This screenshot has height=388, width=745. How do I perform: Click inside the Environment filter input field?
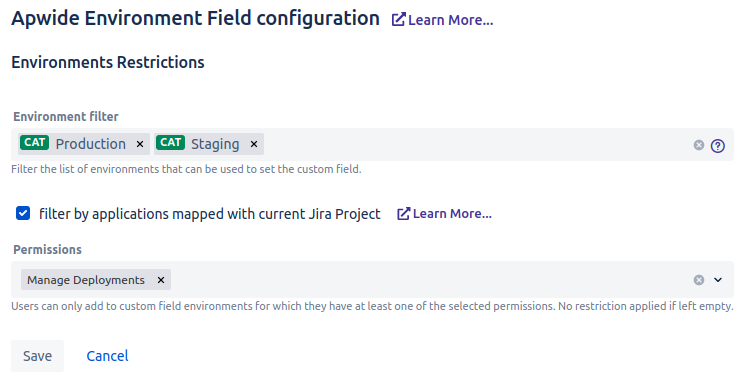click(475, 144)
